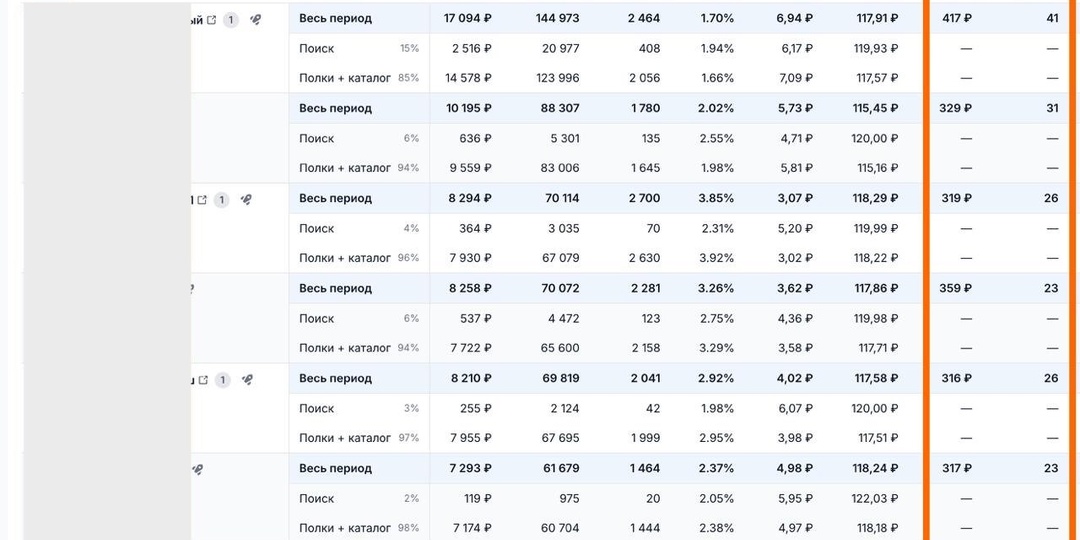This screenshot has height=540, width=1080.
Task: Click the 417 ₽ cell in highlighted column
Action: point(956,19)
